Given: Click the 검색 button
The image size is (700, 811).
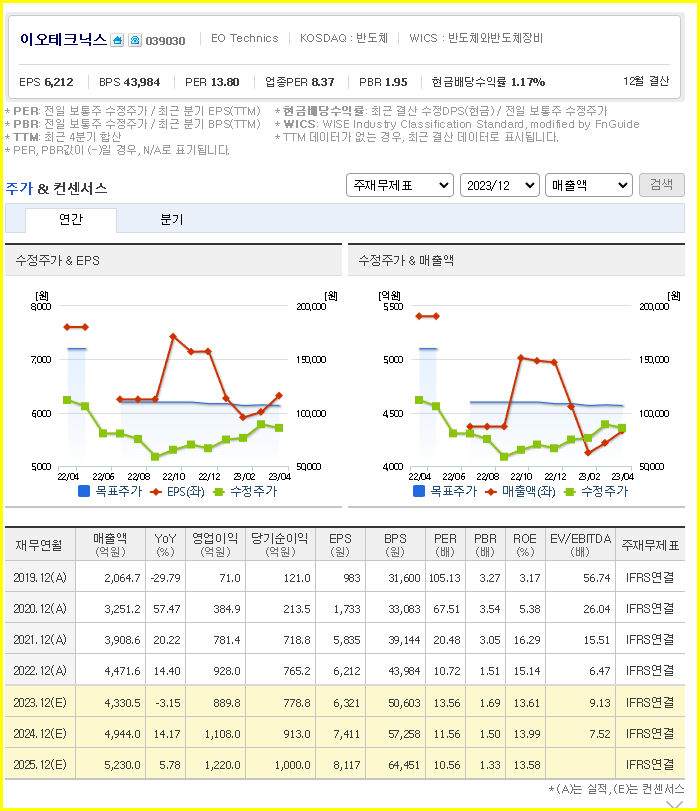Looking at the screenshot, I should point(662,185).
